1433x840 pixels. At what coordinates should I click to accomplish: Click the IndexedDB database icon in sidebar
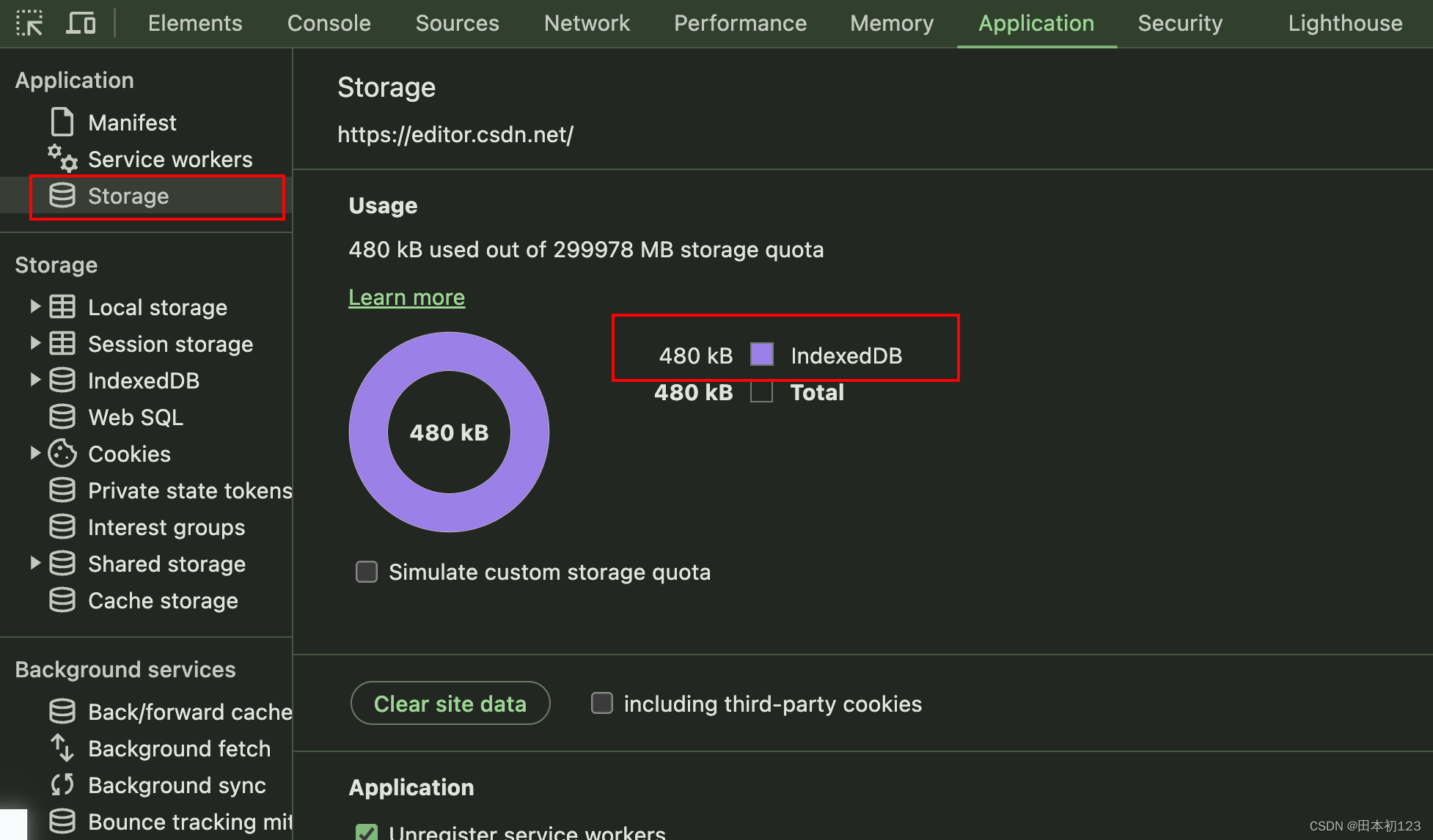pos(62,380)
